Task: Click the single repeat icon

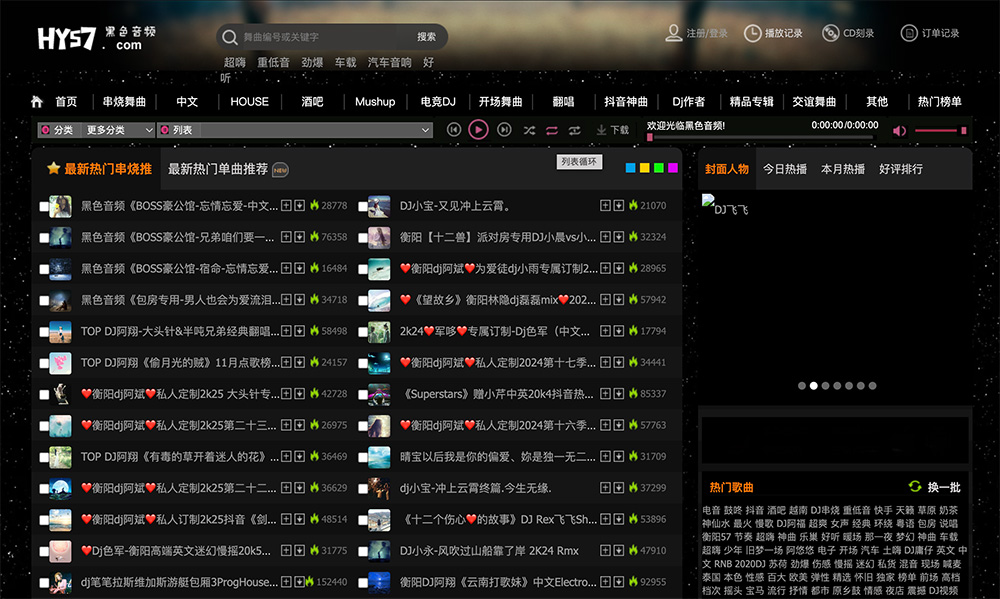Action: pyautogui.click(x=575, y=130)
